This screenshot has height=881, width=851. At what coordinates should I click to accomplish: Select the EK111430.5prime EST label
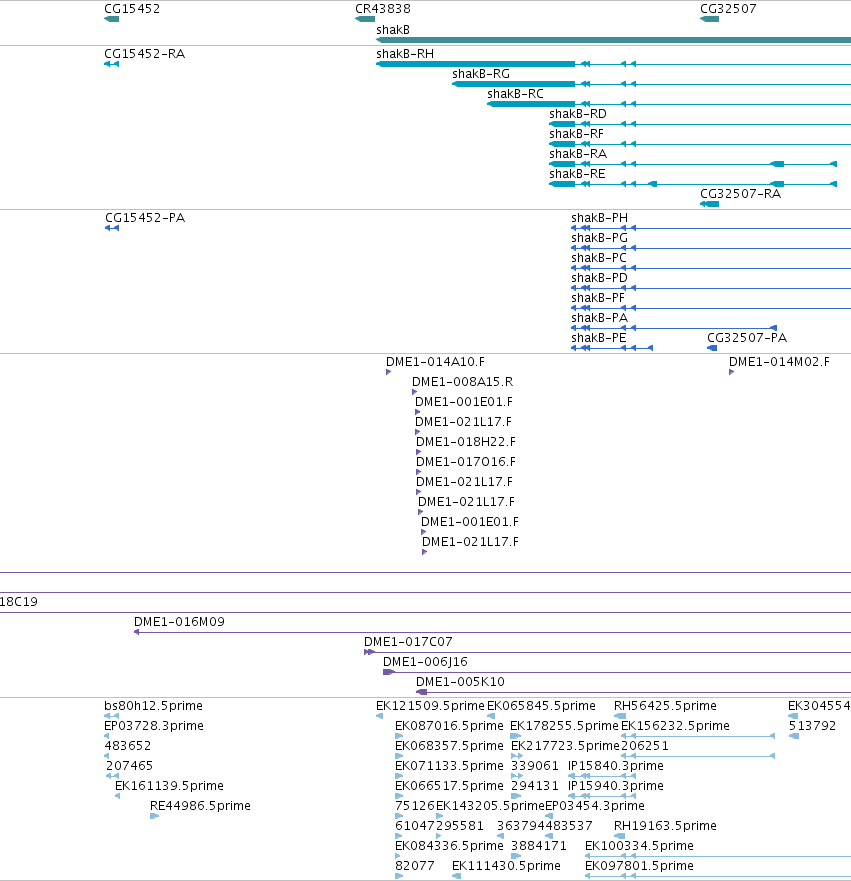point(506,866)
